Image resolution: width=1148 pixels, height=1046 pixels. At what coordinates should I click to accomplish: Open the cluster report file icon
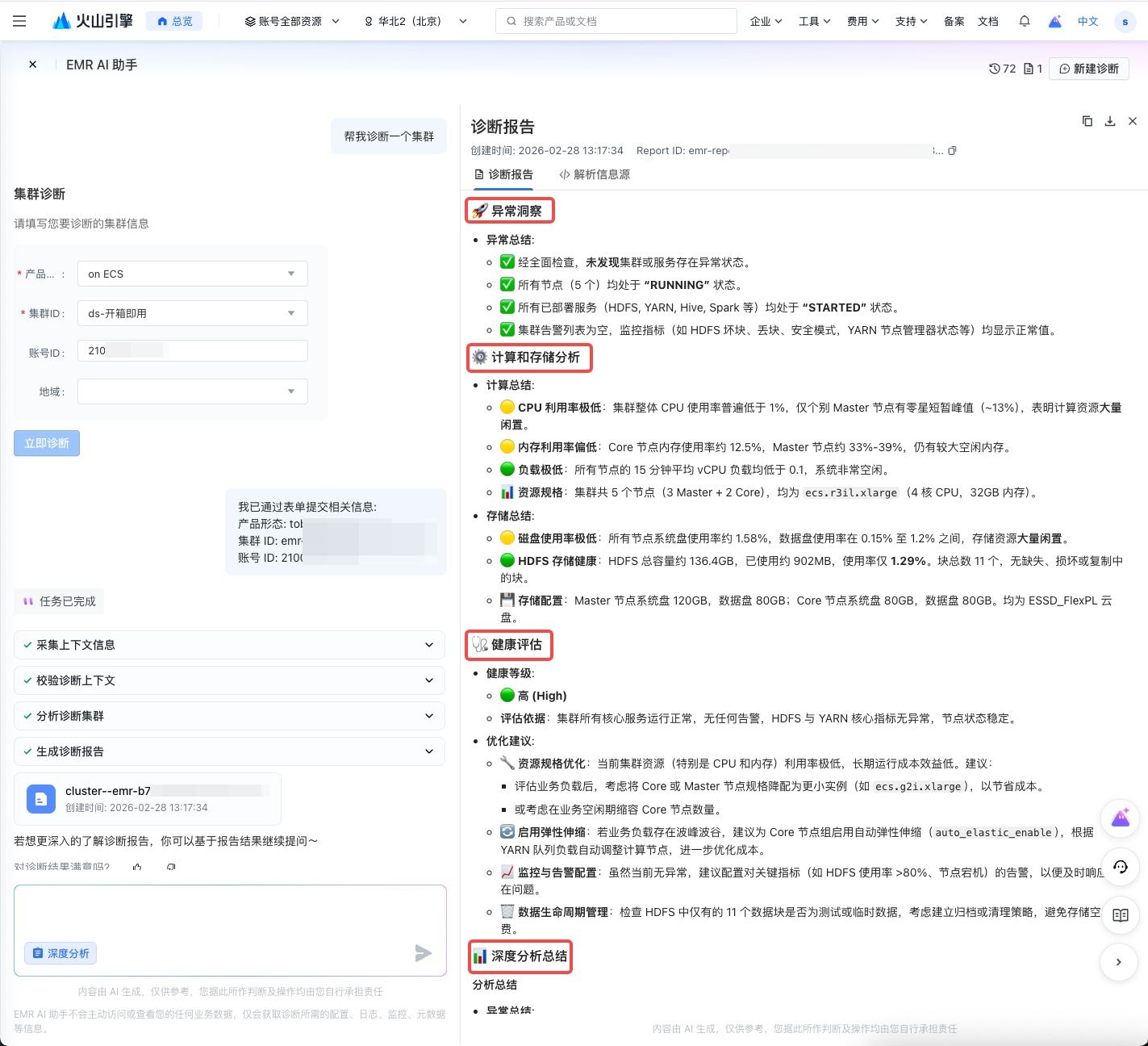41,799
